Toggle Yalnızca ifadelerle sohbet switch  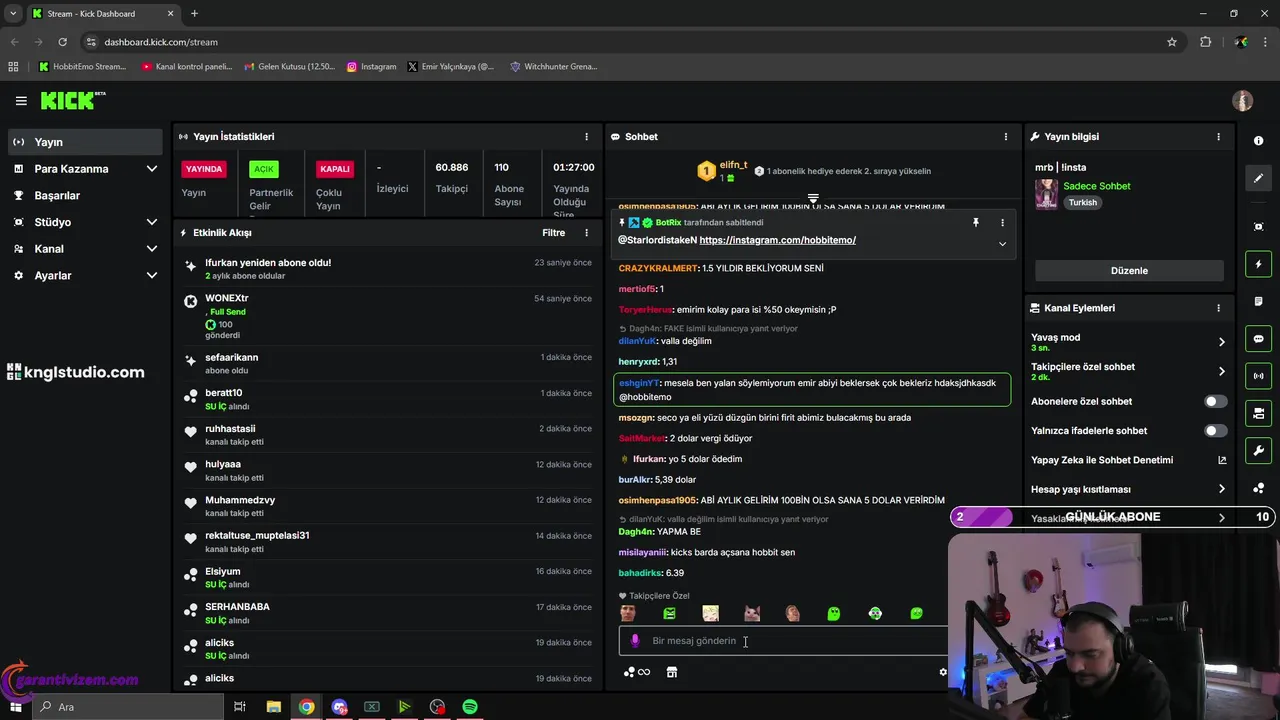tap(1215, 431)
